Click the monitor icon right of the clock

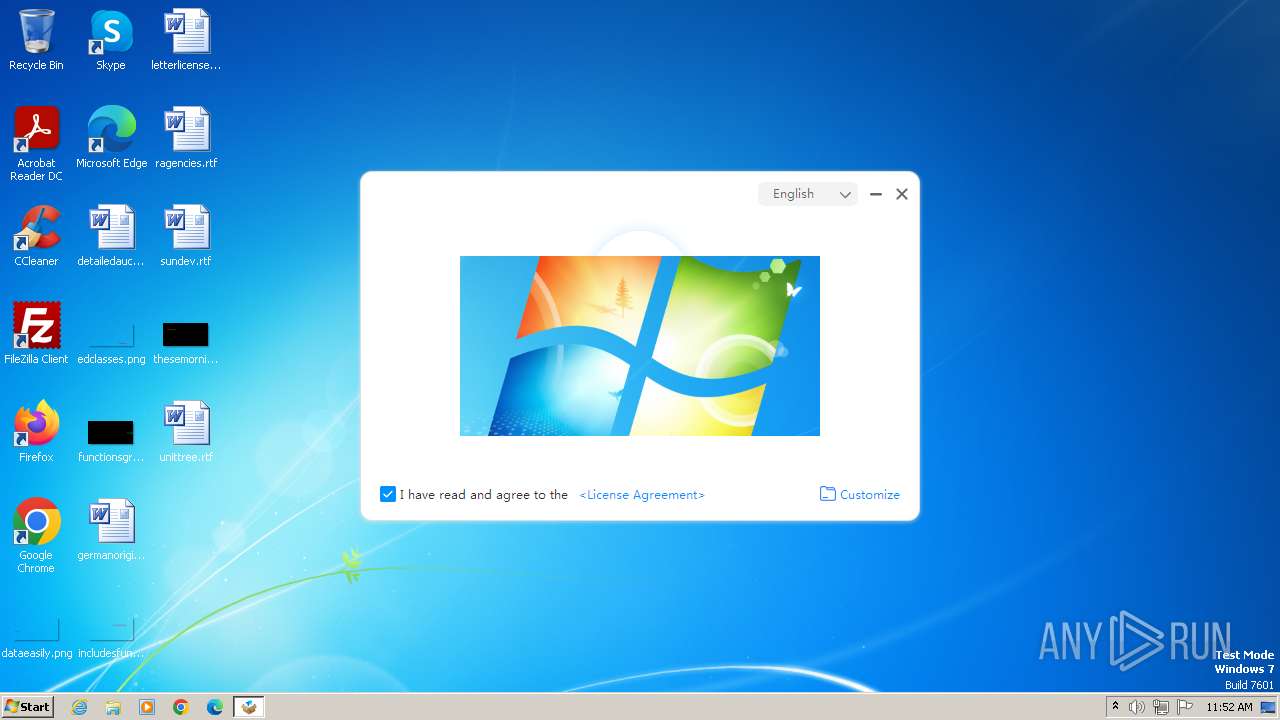click(x=1268, y=707)
